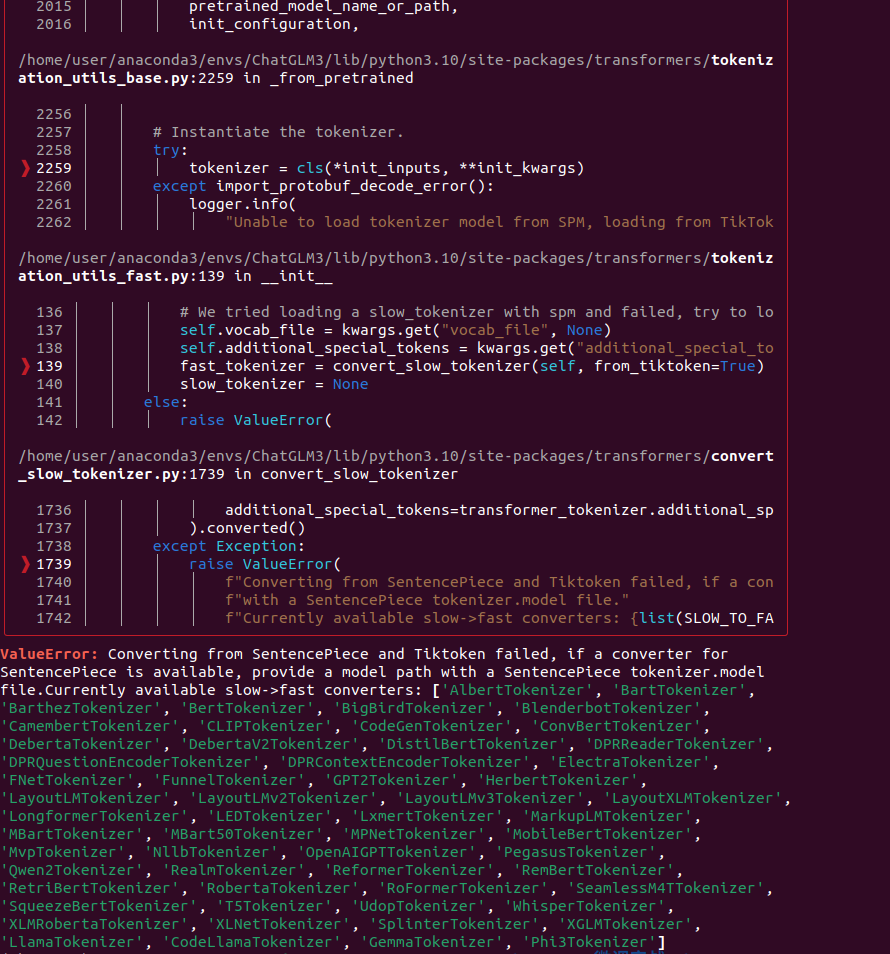Click line number 139 in the traceback
Viewport: 890px width, 954px height.
coord(49,366)
